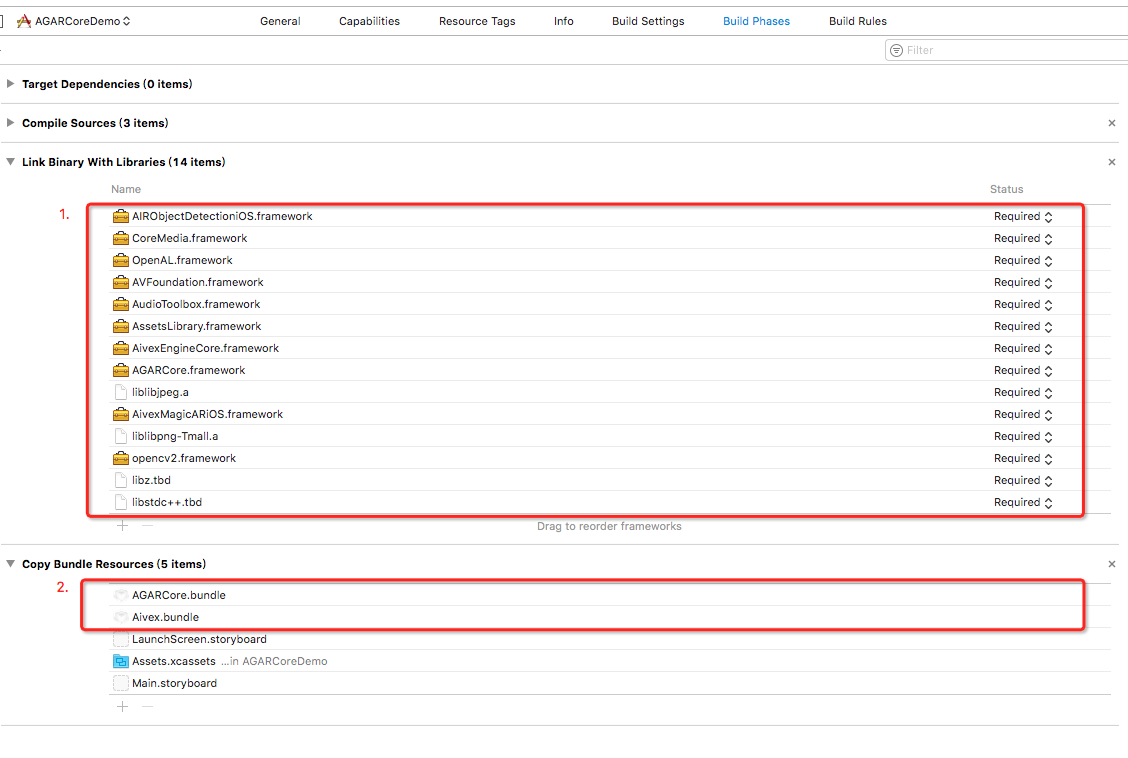Expand the Compile Sources section
1128x758 pixels.
[x=10, y=122]
